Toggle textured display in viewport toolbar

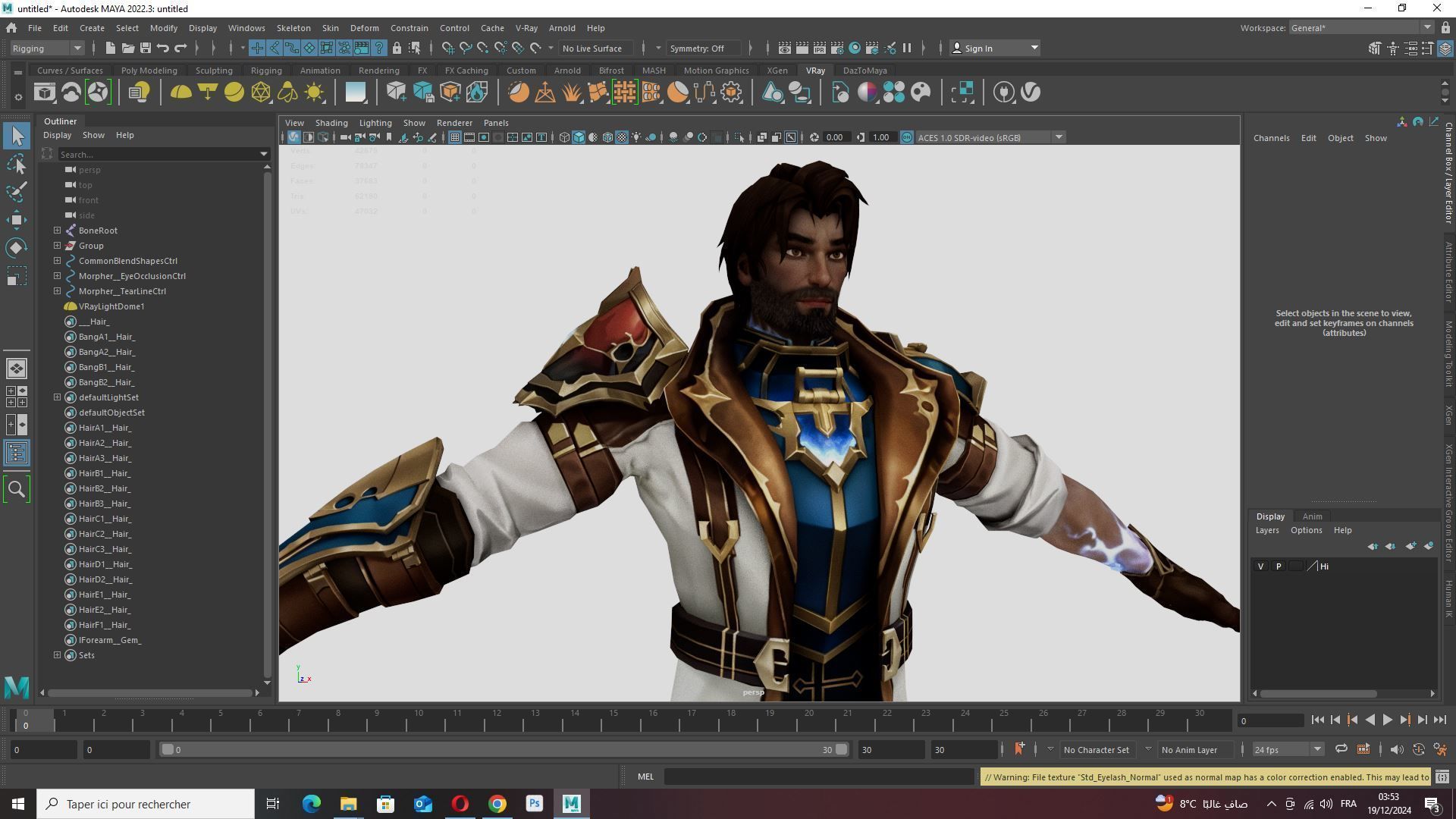622,137
